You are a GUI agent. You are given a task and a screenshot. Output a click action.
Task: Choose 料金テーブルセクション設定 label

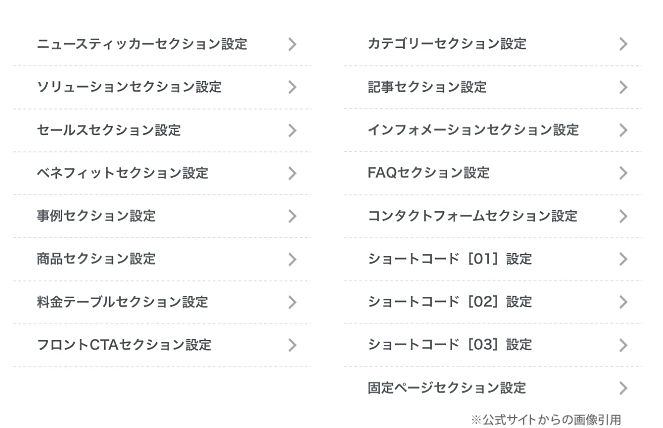[x=122, y=302]
